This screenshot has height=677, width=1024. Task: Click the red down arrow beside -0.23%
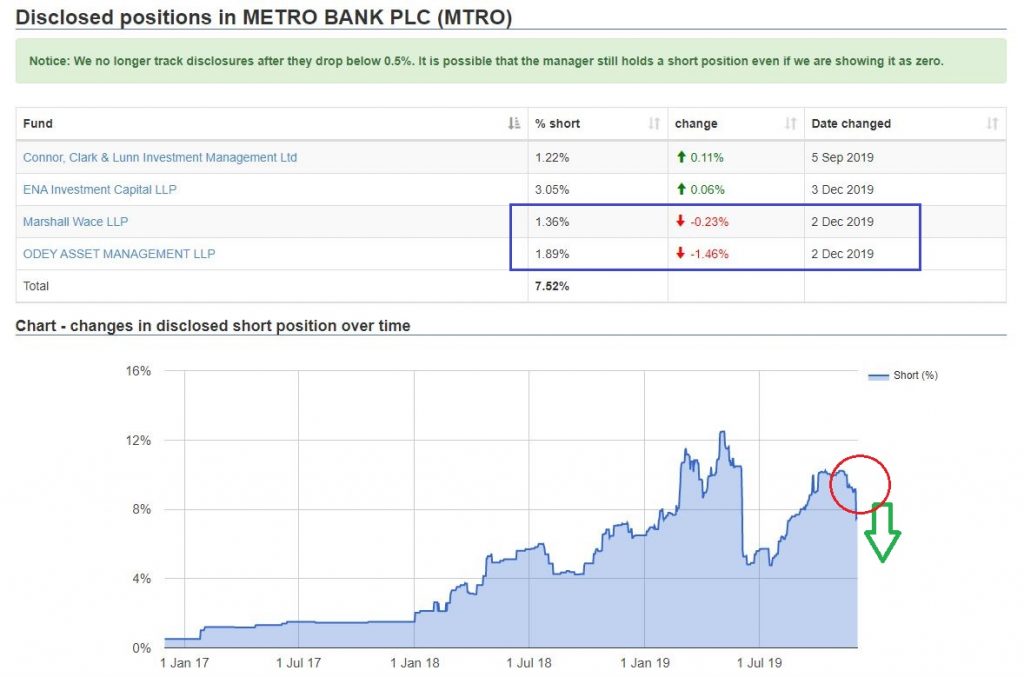(680, 221)
